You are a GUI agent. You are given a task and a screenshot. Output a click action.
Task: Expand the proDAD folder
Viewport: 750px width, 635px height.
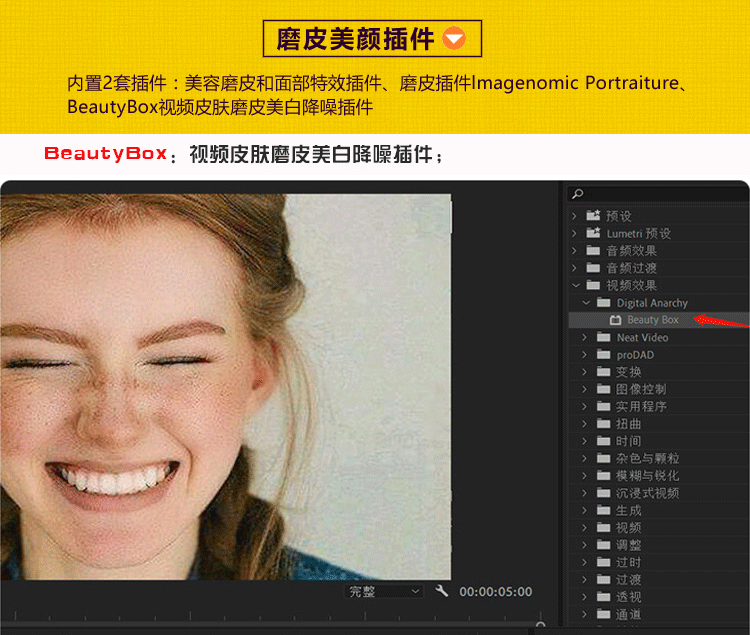point(585,355)
